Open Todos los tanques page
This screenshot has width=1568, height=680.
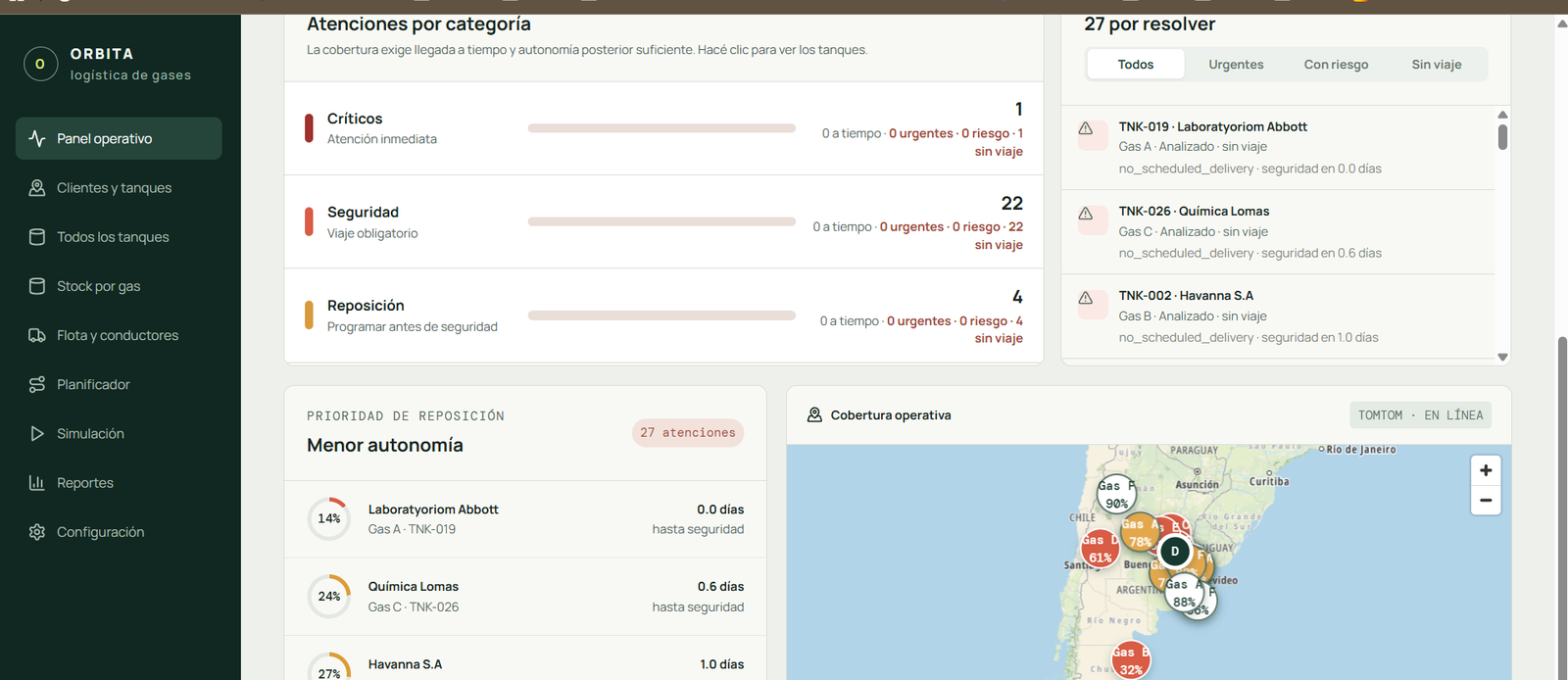pyautogui.click(x=119, y=236)
